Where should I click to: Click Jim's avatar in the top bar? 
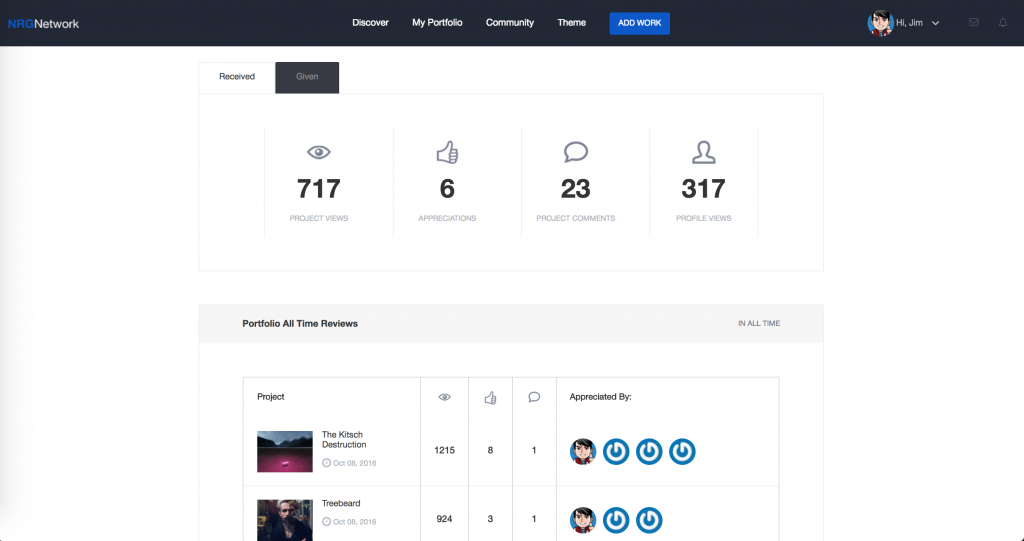(x=880, y=23)
